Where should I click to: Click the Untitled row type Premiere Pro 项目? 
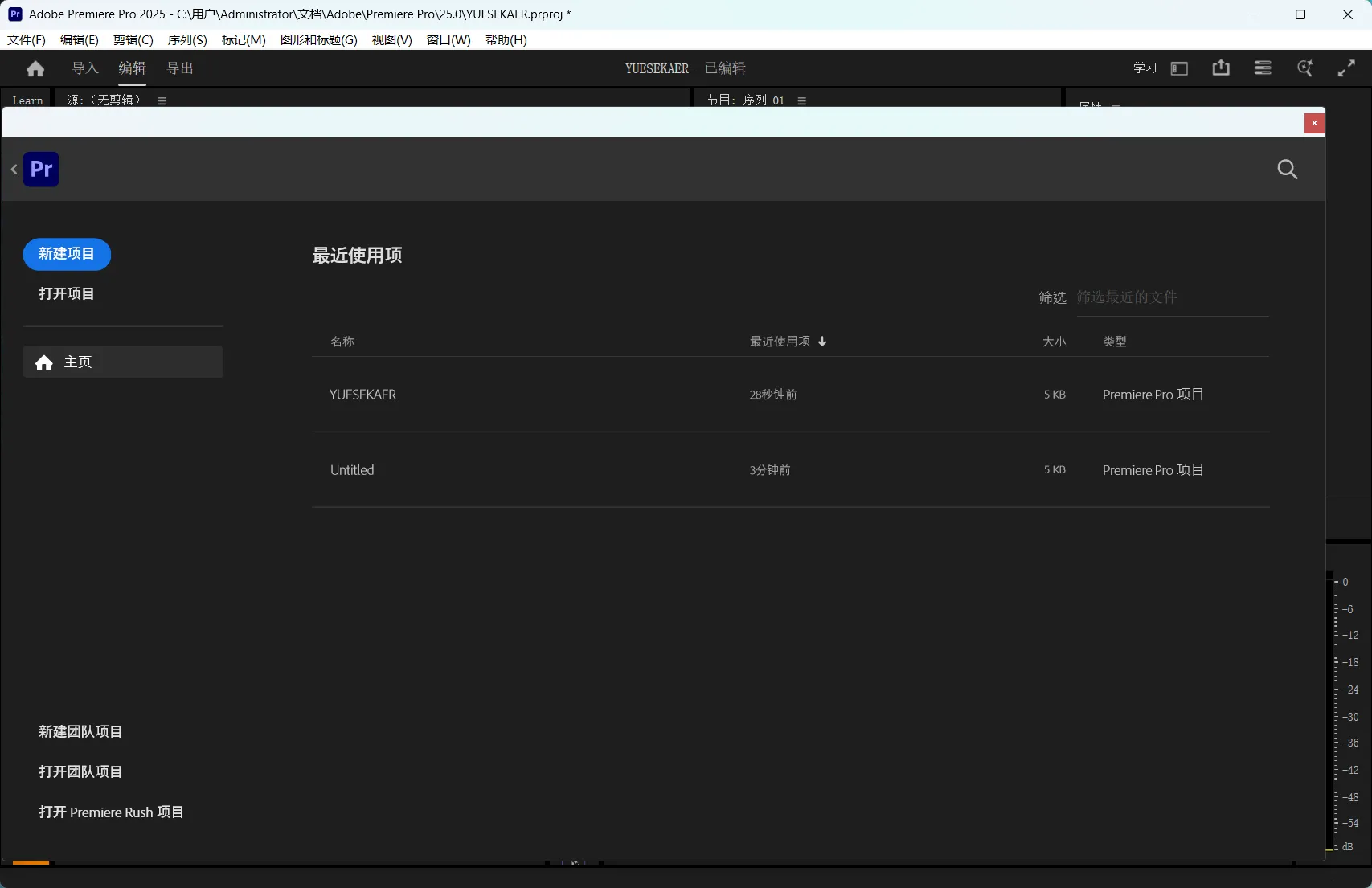click(1153, 470)
